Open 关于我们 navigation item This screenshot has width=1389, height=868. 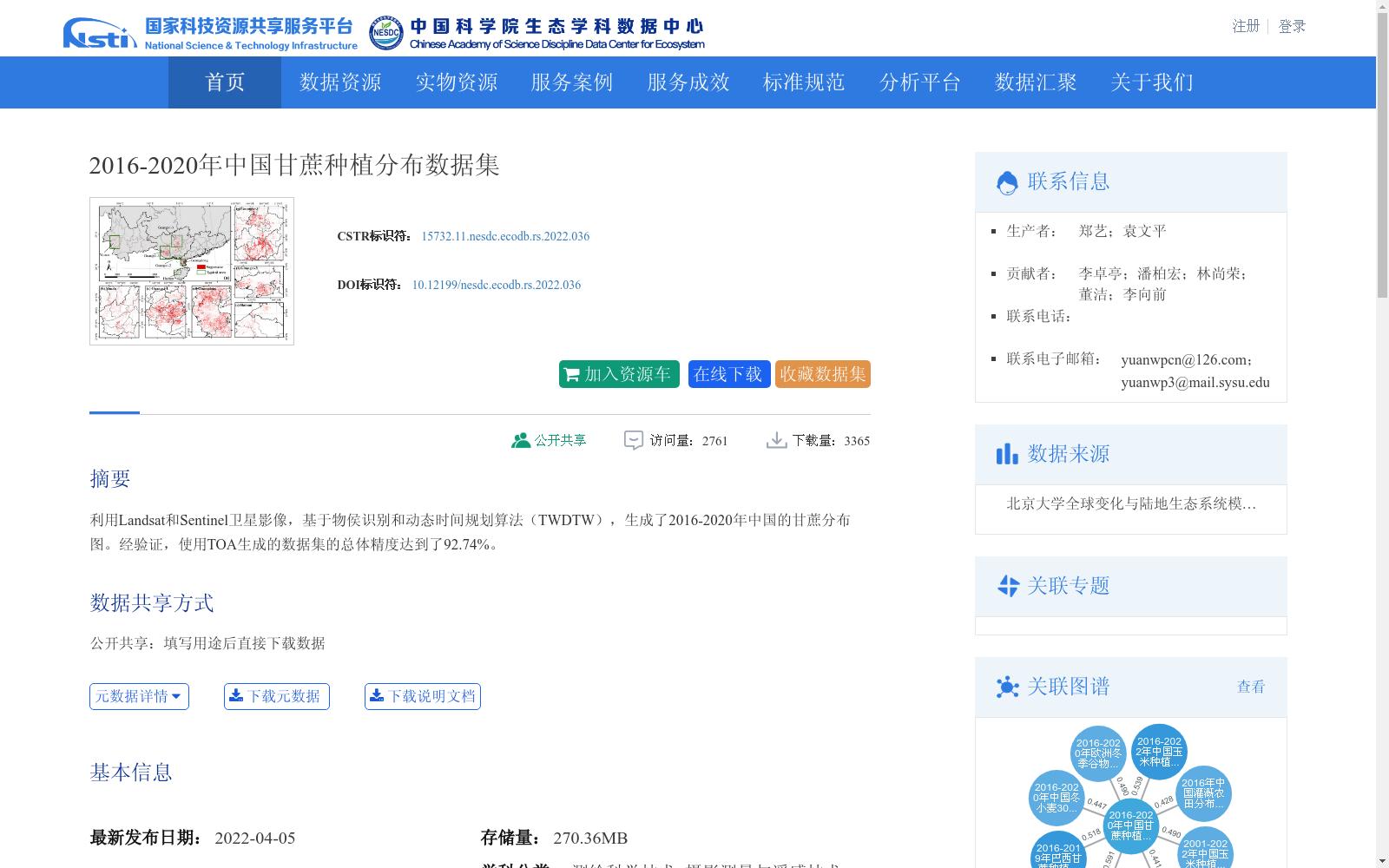1152,82
